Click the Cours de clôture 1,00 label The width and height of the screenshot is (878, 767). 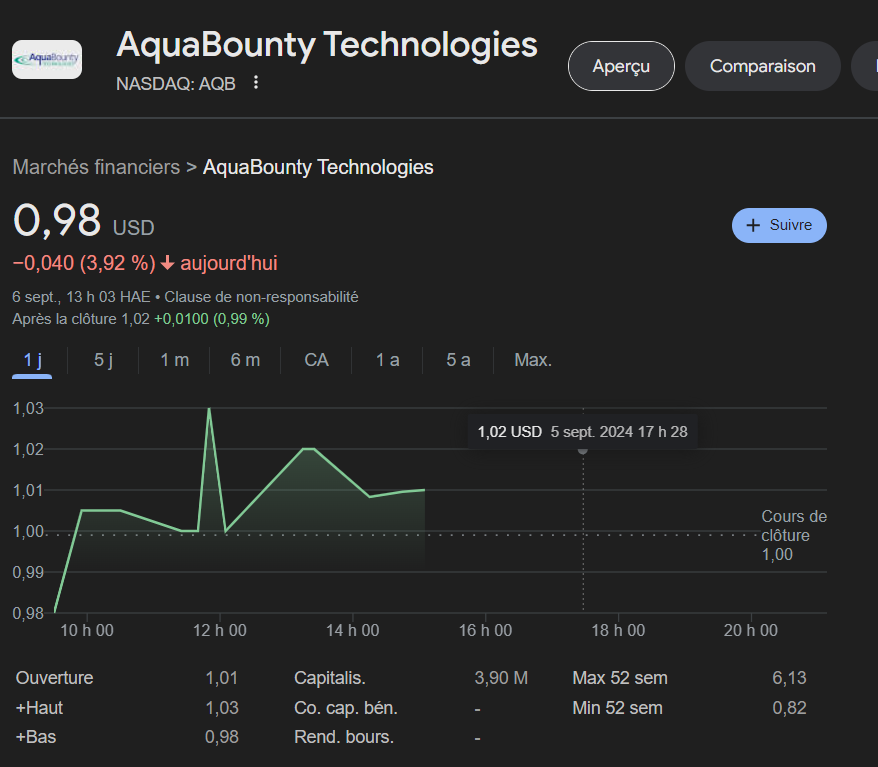coord(794,535)
